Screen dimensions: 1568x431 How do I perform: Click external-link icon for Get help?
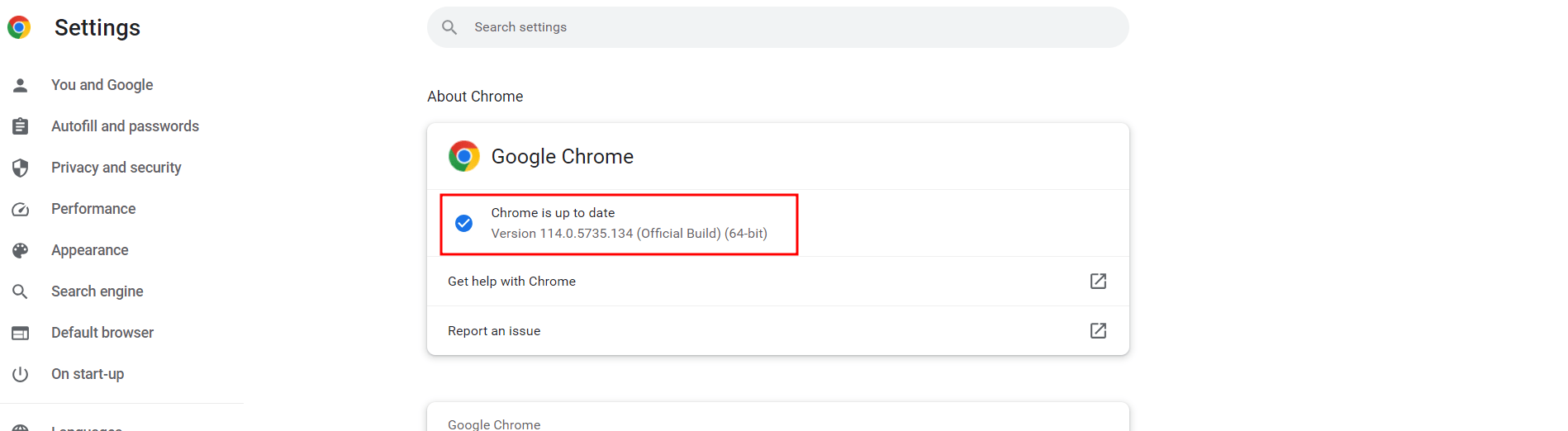(1098, 282)
